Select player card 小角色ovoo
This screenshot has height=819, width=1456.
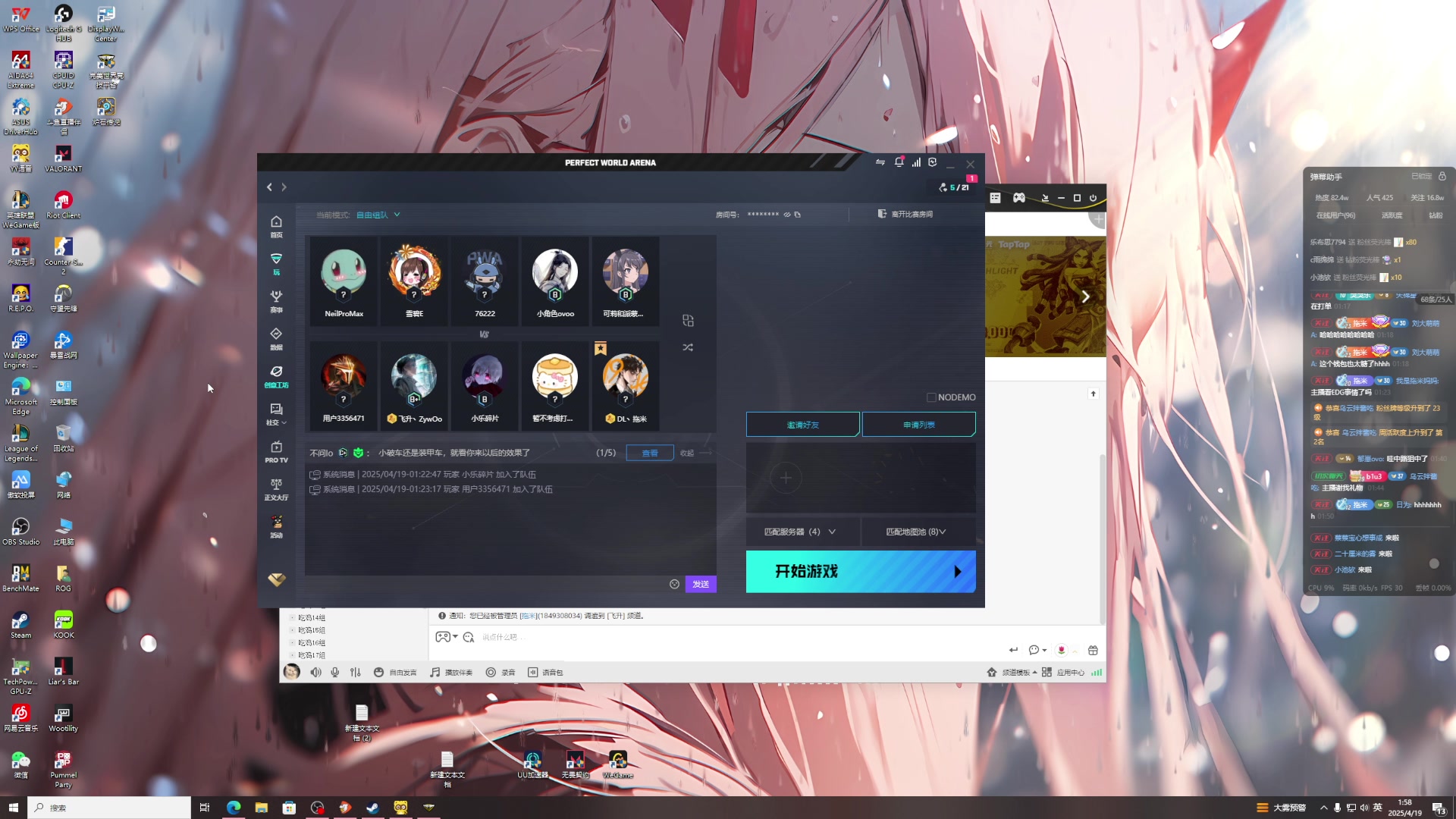[555, 281]
